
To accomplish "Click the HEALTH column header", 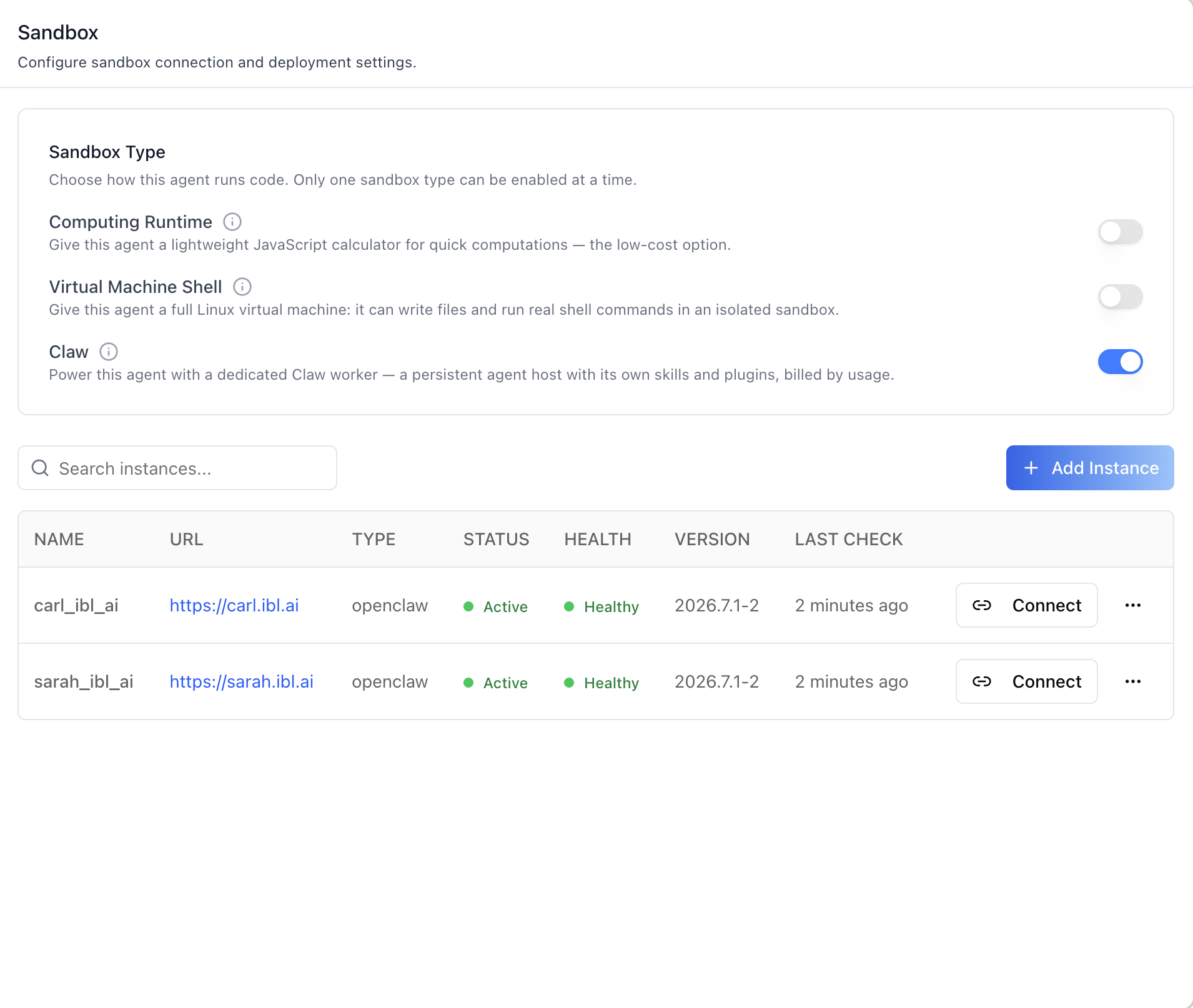I will click(598, 539).
